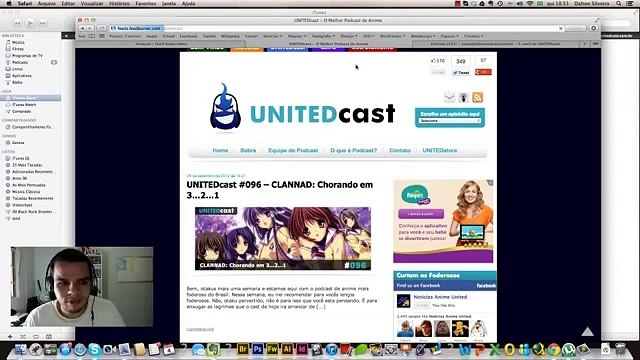This screenshot has width=640, height=360.
Task: Select Podcasts in the iTunes sidebar
Action: [20, 62]
